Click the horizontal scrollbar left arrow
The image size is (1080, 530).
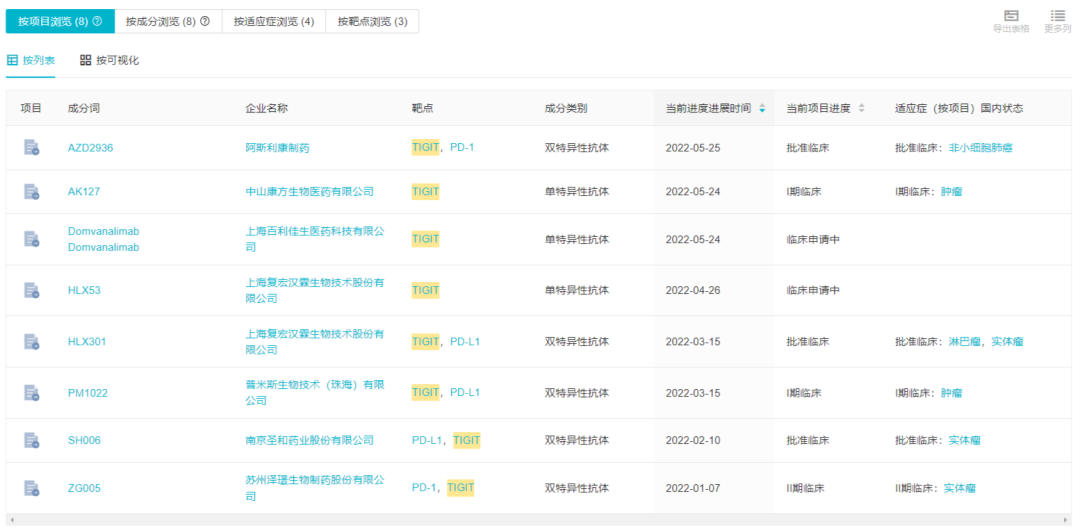(x=12, y=520)
